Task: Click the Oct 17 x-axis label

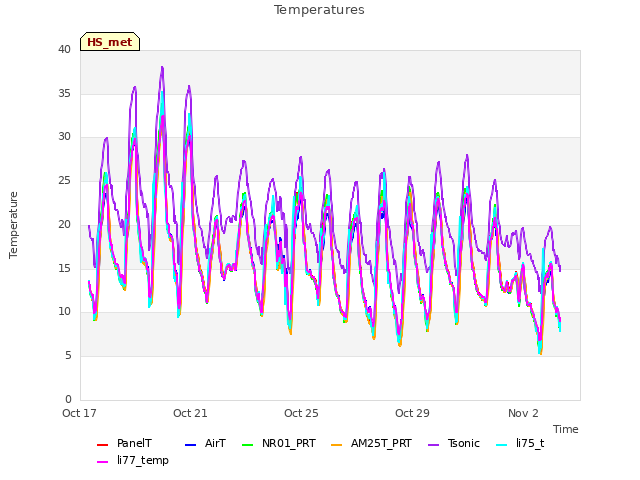Action: pyautogui.click(x=79, y=413)
